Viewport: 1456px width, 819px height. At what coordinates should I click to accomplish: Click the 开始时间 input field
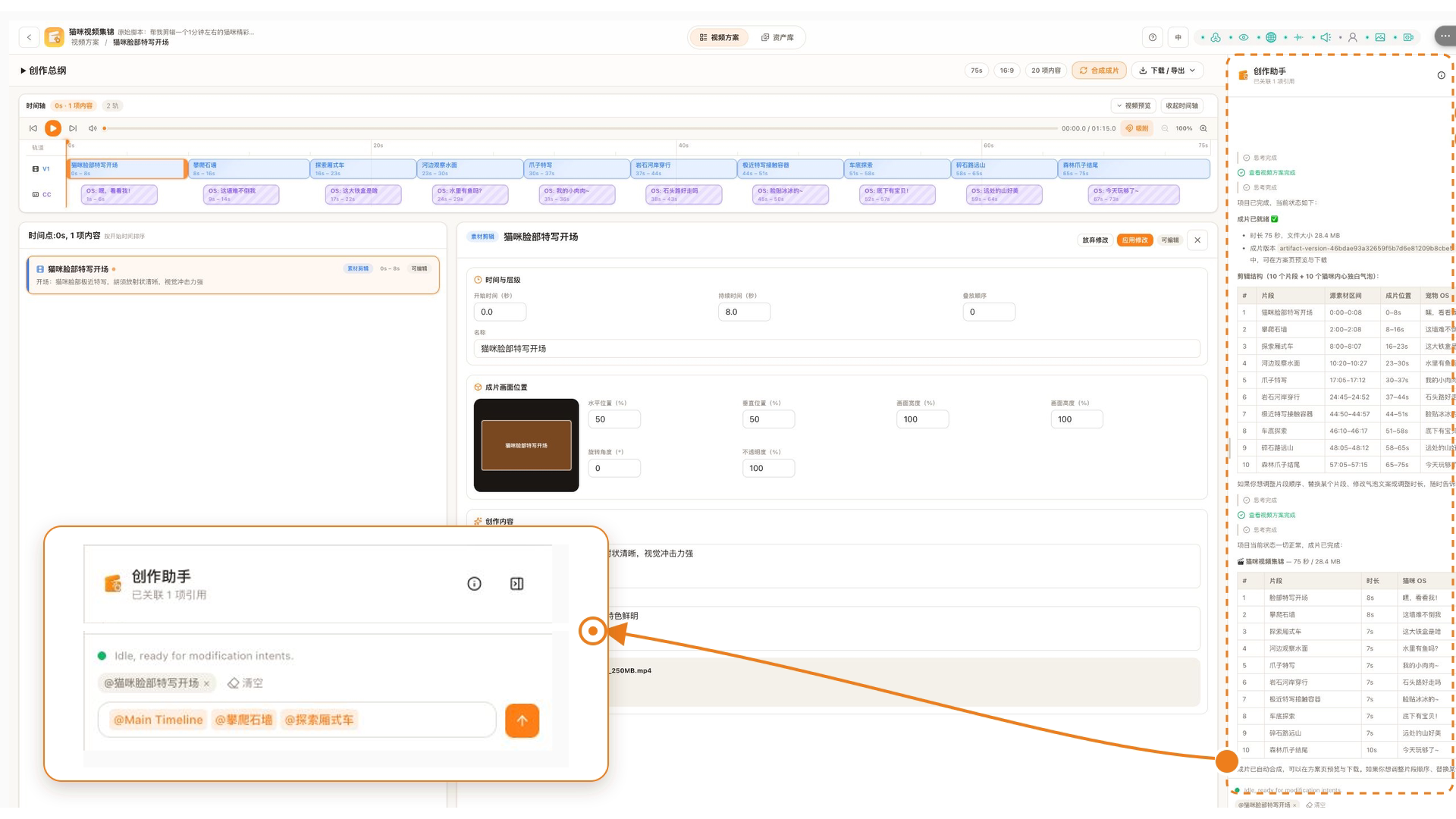[500, 312]
